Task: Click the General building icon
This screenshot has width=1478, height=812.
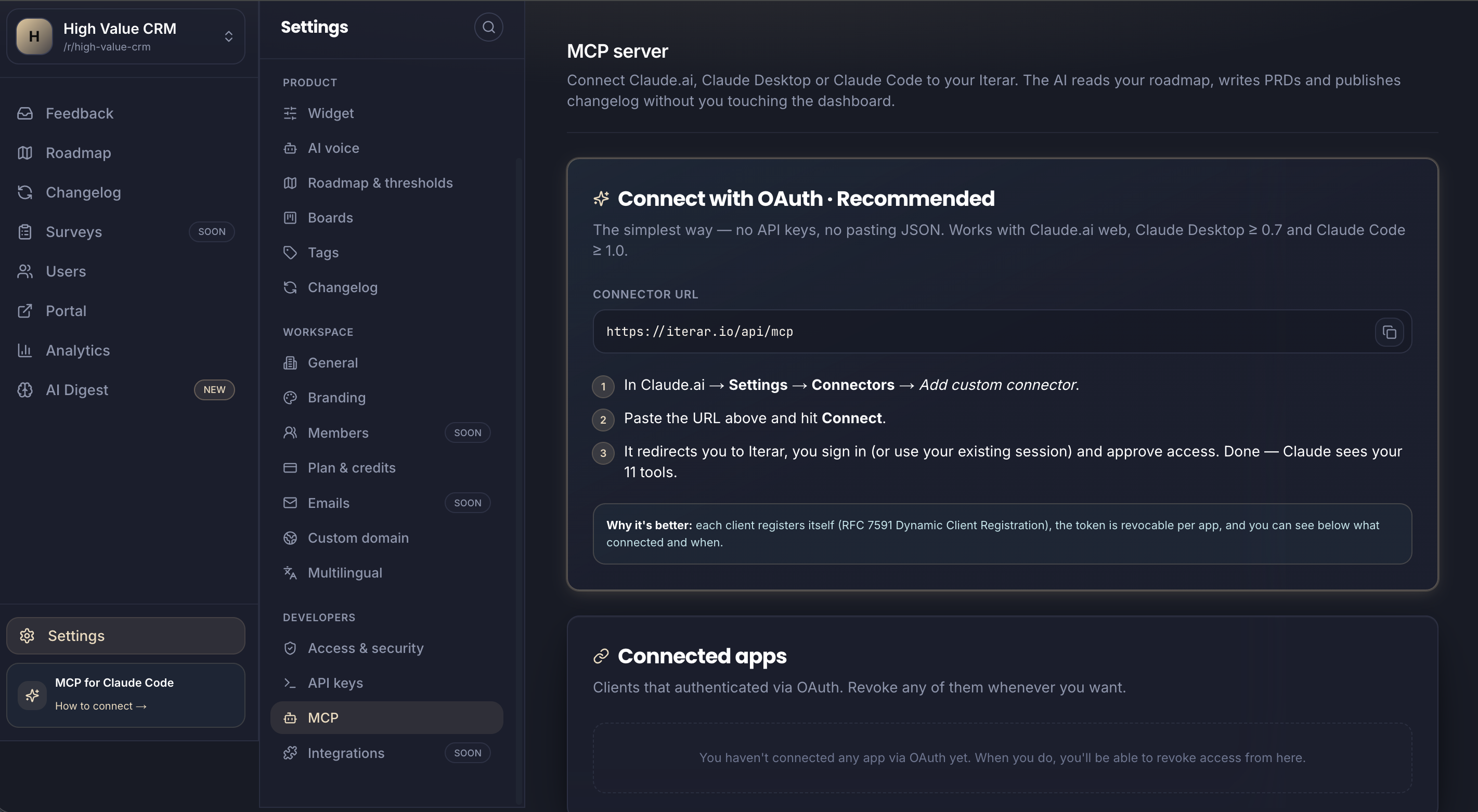Action: [290, 363]
